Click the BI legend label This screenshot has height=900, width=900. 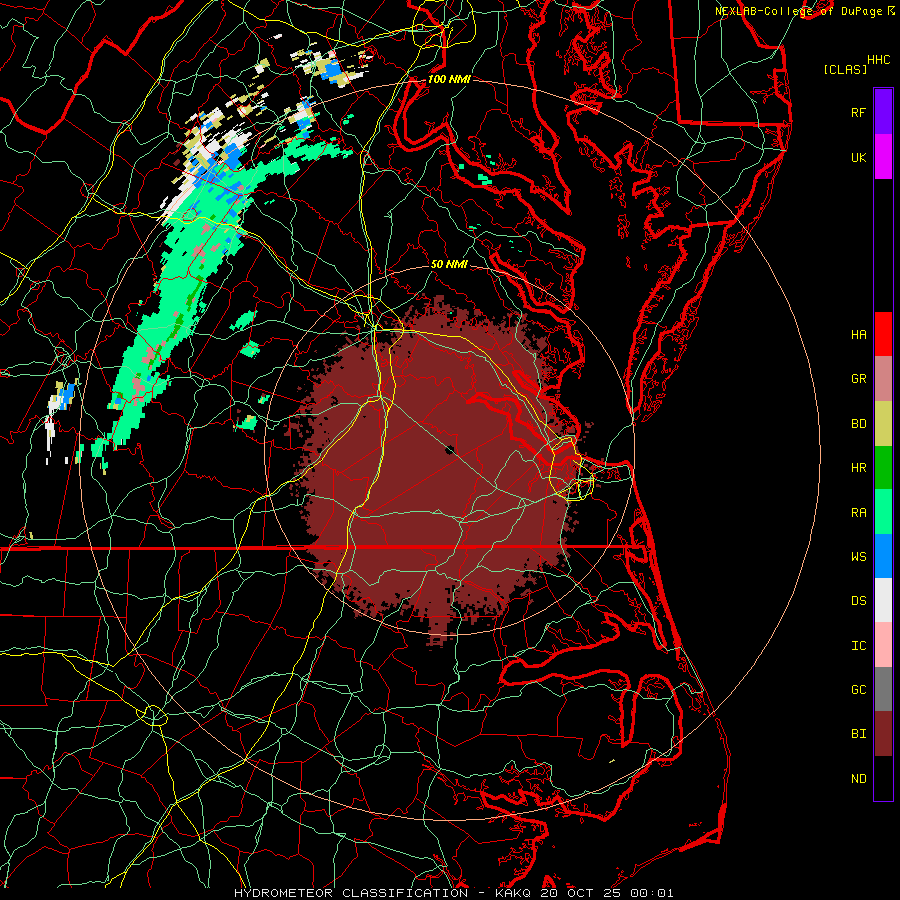click(x=858, y=734)
